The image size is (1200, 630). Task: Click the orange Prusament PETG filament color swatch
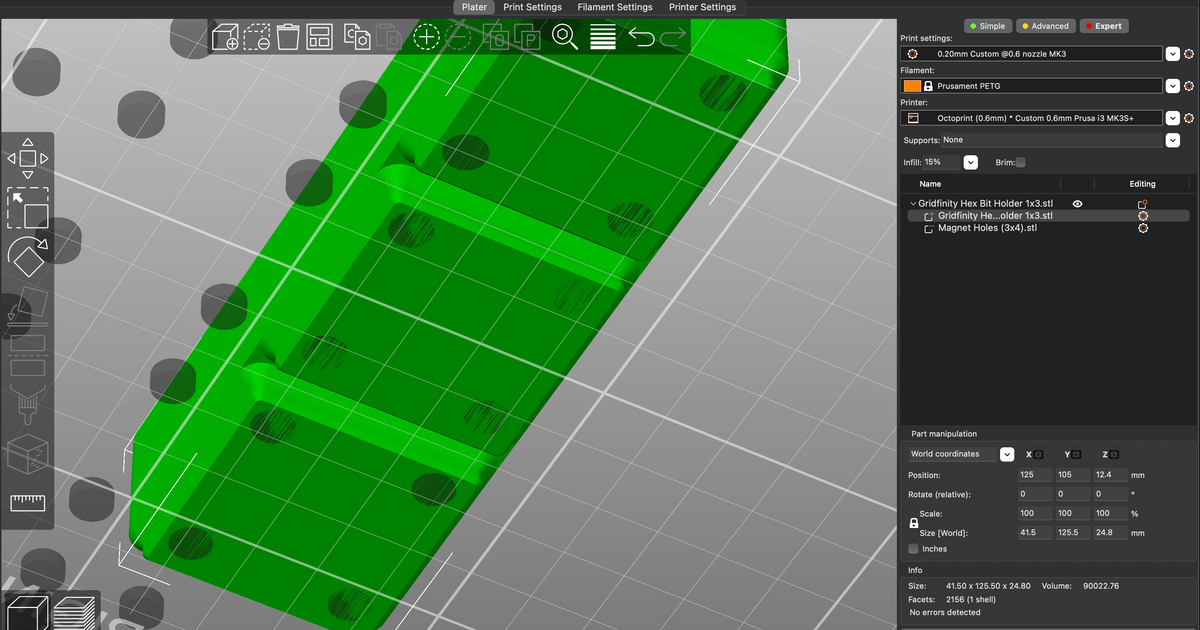[912, 86]
